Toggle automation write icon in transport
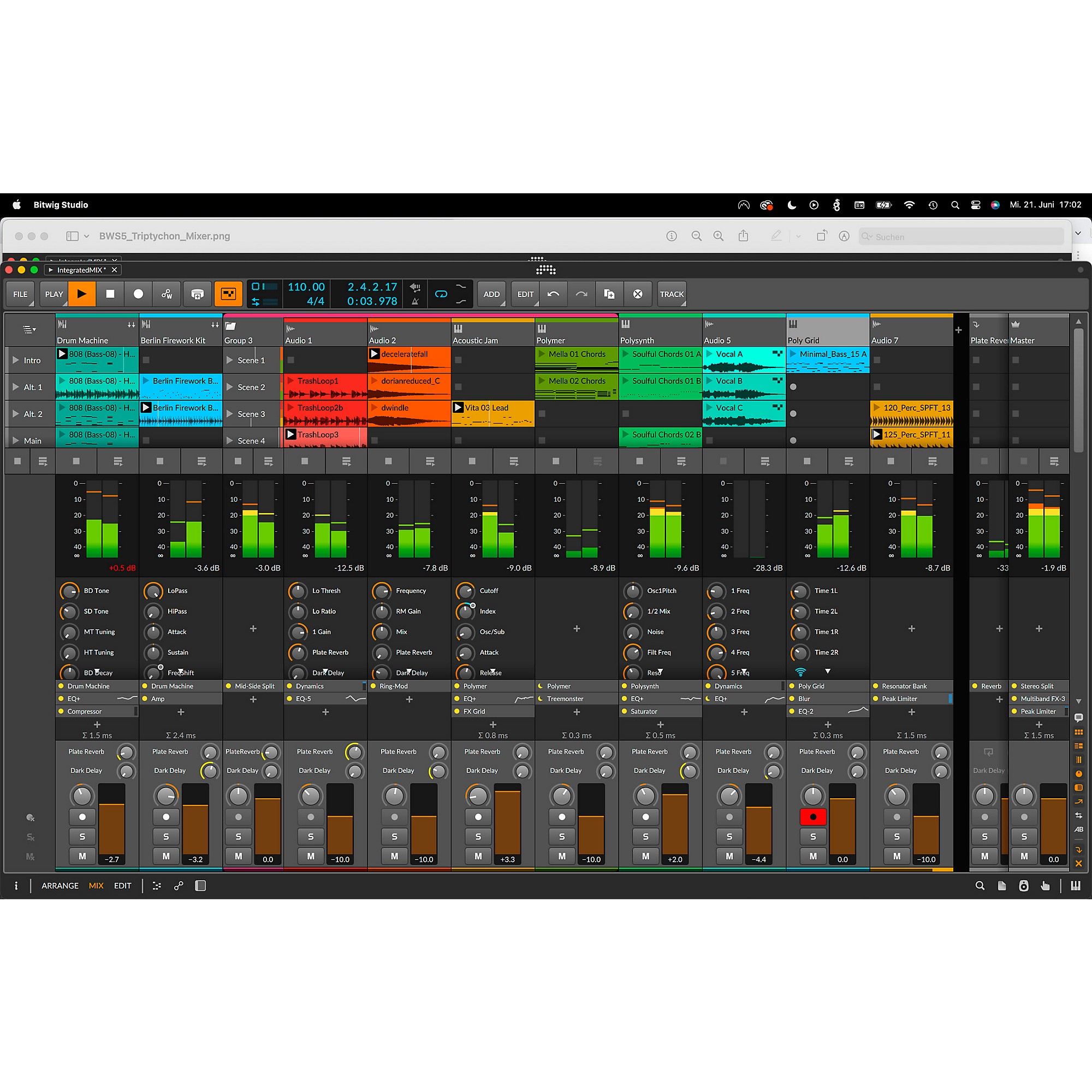The height and width of the screenshot is (1092, 1092). pyautogui.click(x=167, y=294)
